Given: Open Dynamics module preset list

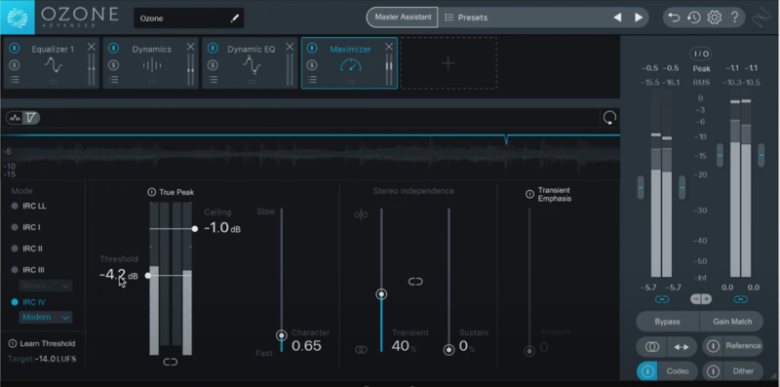Looking at the screenshot, I should coord(114,80).
